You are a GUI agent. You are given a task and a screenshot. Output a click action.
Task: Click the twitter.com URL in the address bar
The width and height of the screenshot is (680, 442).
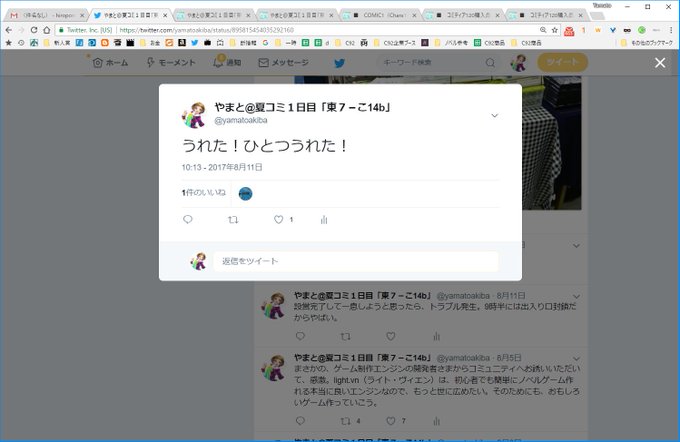coord(206,30)
